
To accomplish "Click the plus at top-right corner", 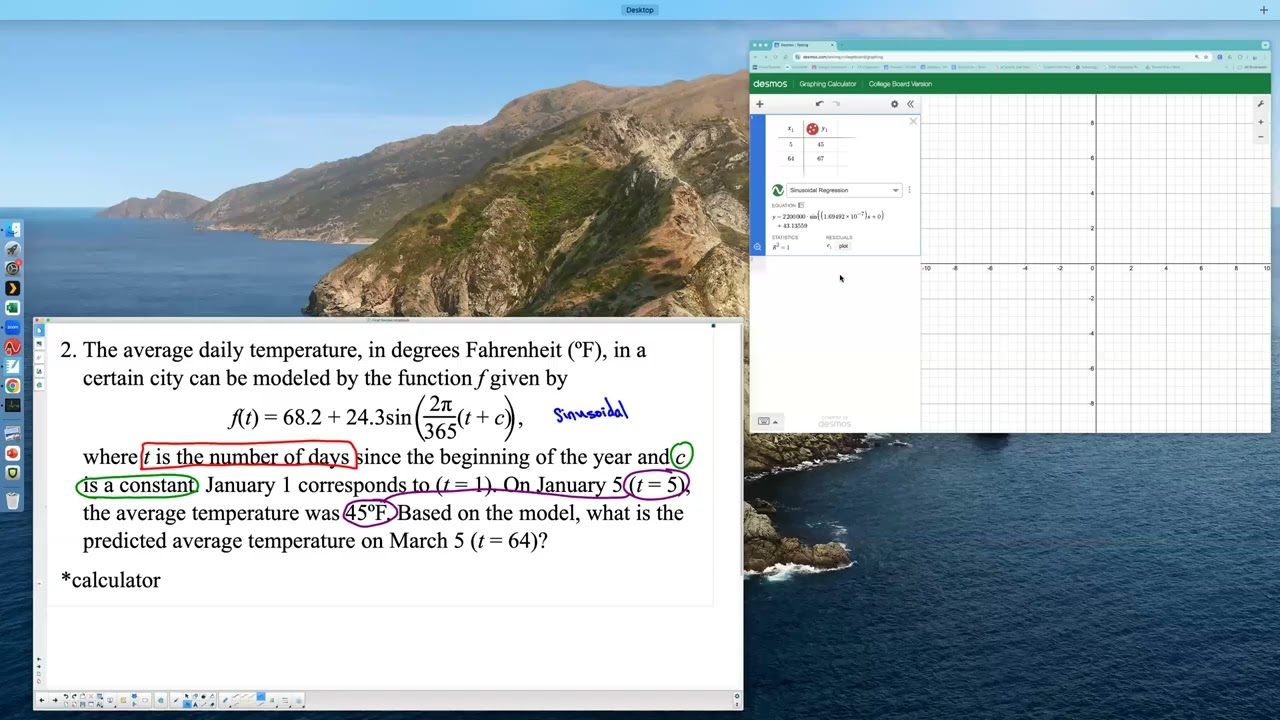I will coord(1263,10).
